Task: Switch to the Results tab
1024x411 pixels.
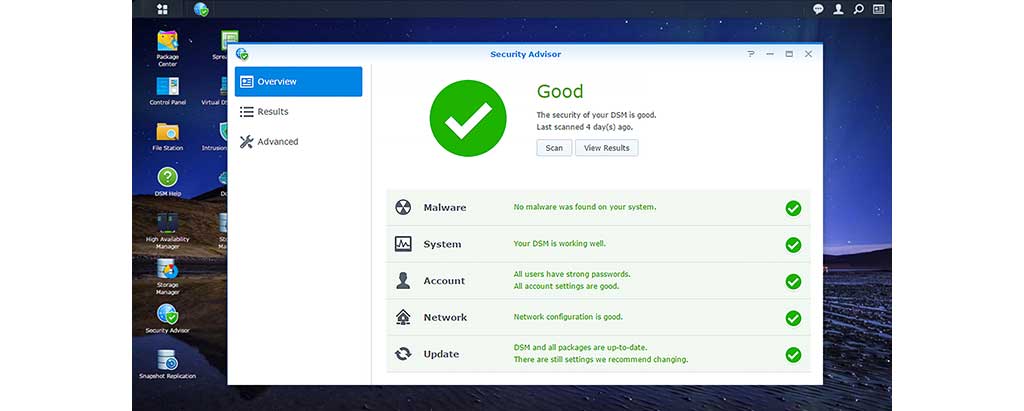Action: pyautogui.click(x=298, y=112)
